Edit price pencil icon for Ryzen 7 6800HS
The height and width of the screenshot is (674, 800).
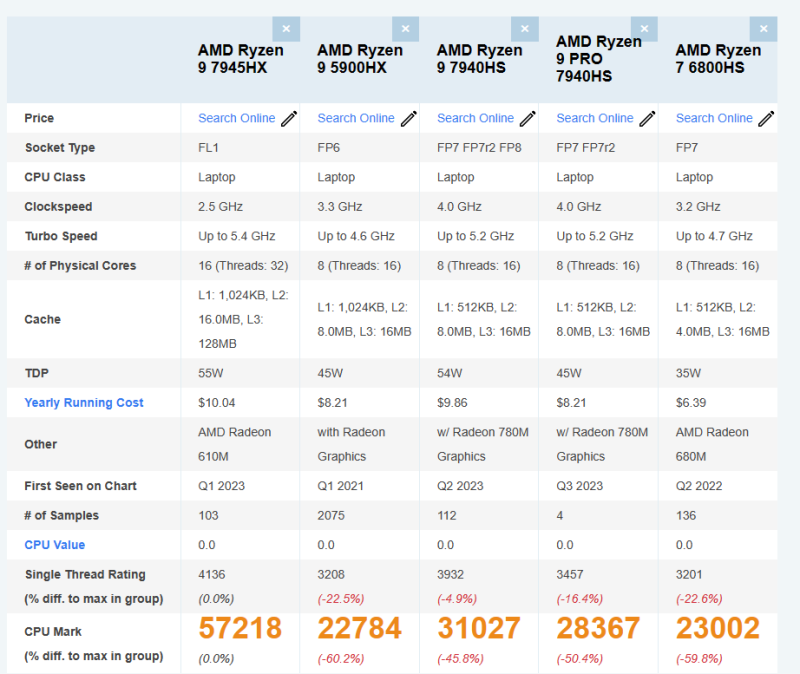pyautogui.click(x=766, y=118)
